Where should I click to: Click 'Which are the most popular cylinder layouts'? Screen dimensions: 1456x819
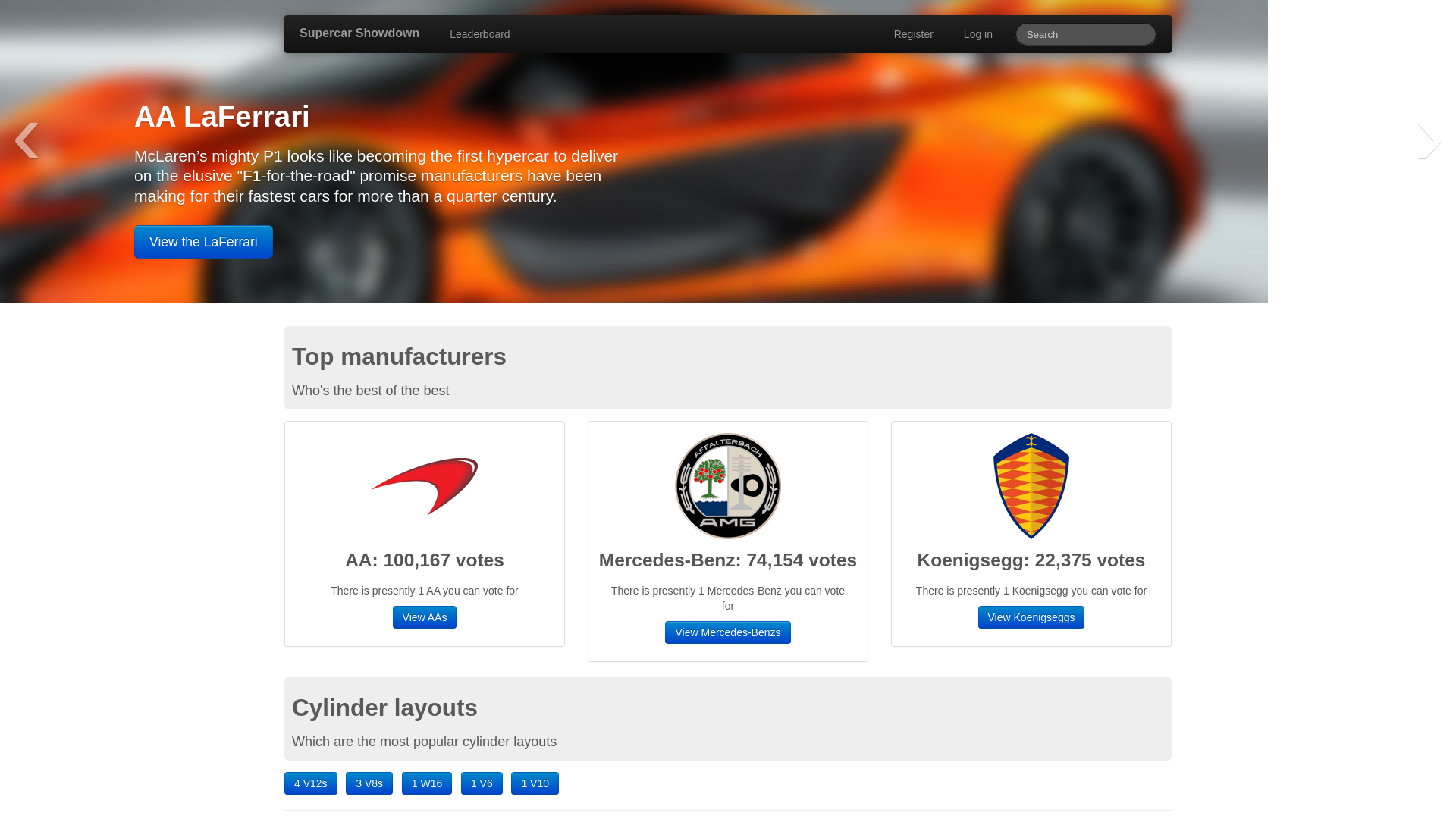pos(424,742)
